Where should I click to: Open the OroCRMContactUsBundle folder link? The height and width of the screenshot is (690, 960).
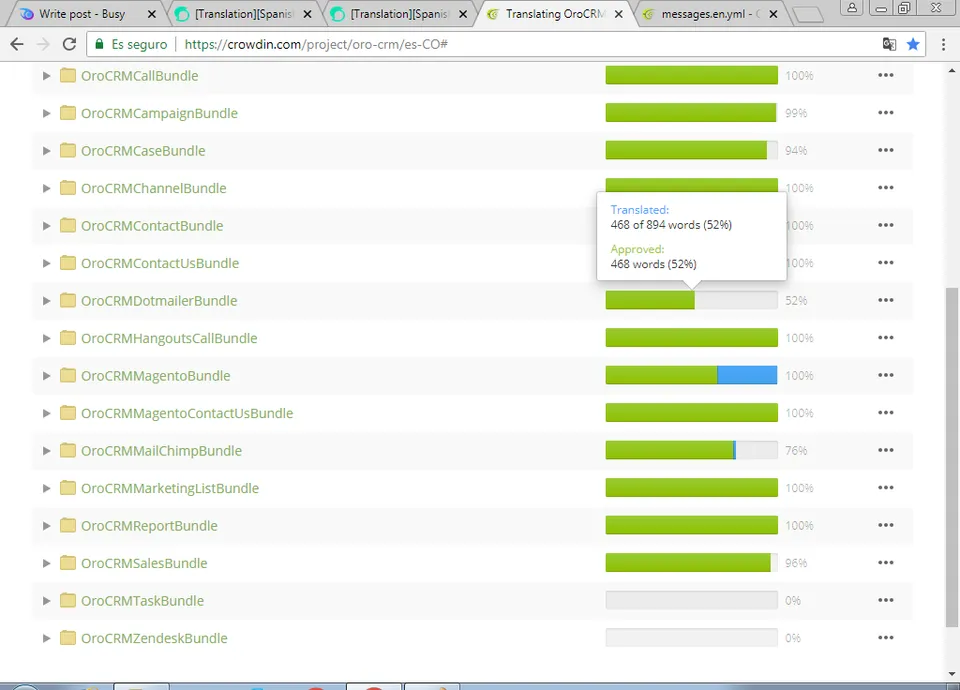point(160,263)
